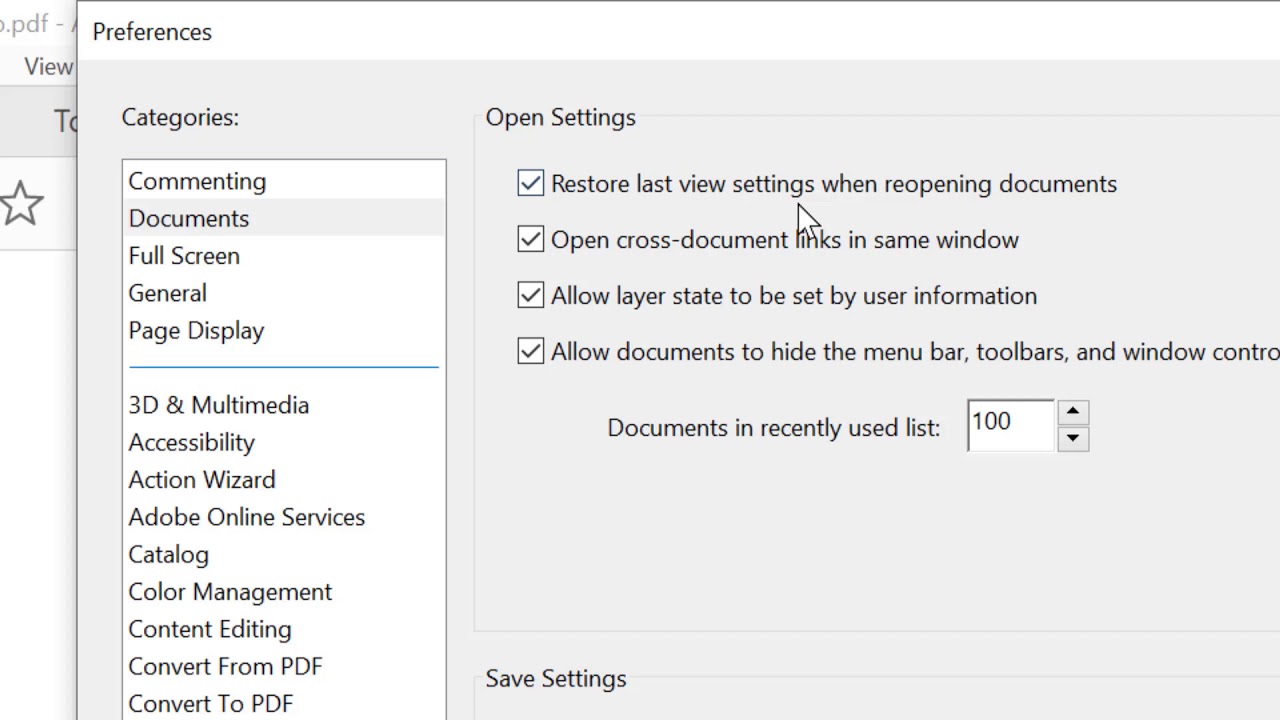Open 3D & Multimedia preferences

coord(219,405)
